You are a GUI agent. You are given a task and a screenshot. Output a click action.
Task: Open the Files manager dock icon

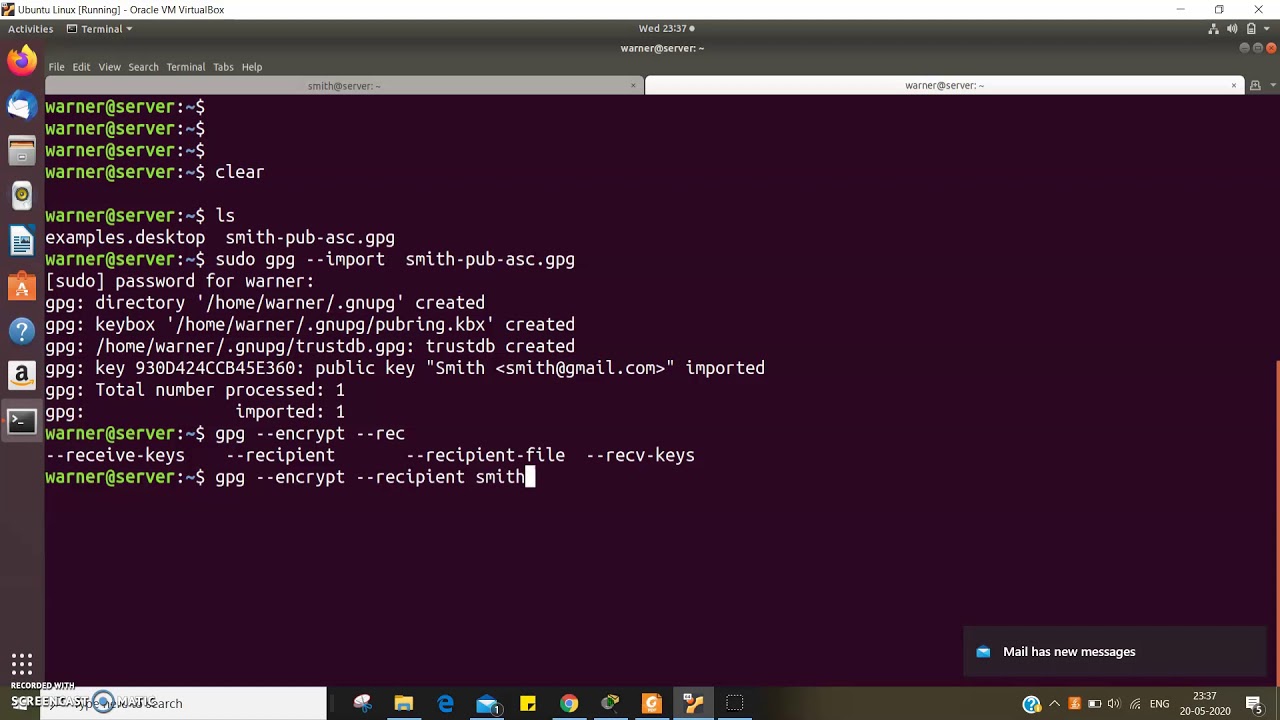(22, 151)
